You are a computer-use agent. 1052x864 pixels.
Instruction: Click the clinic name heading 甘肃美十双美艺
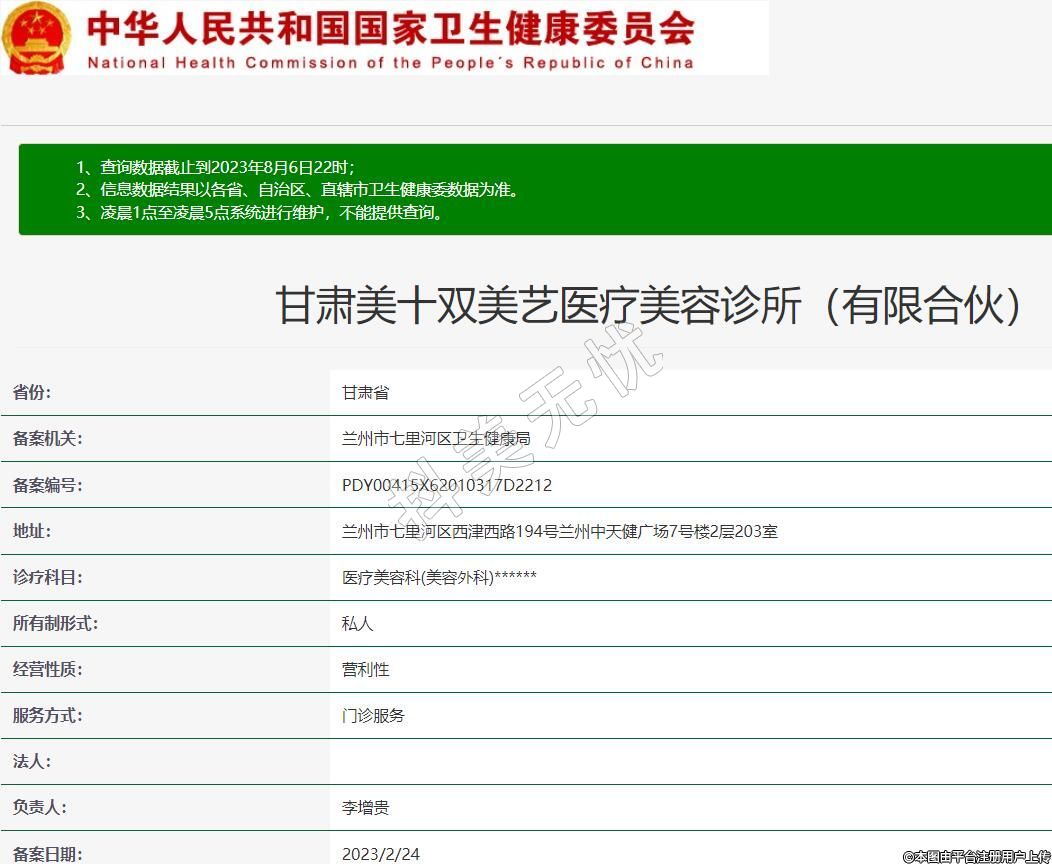click(x=650, y=306)
